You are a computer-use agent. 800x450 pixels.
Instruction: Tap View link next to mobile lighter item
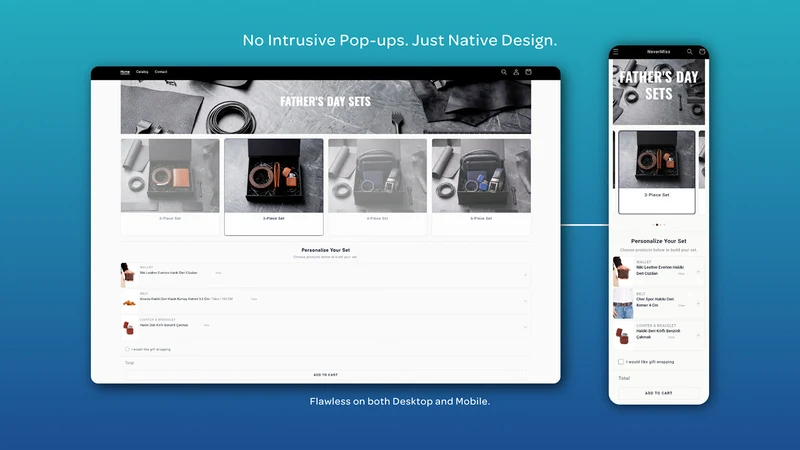[671, 337]
